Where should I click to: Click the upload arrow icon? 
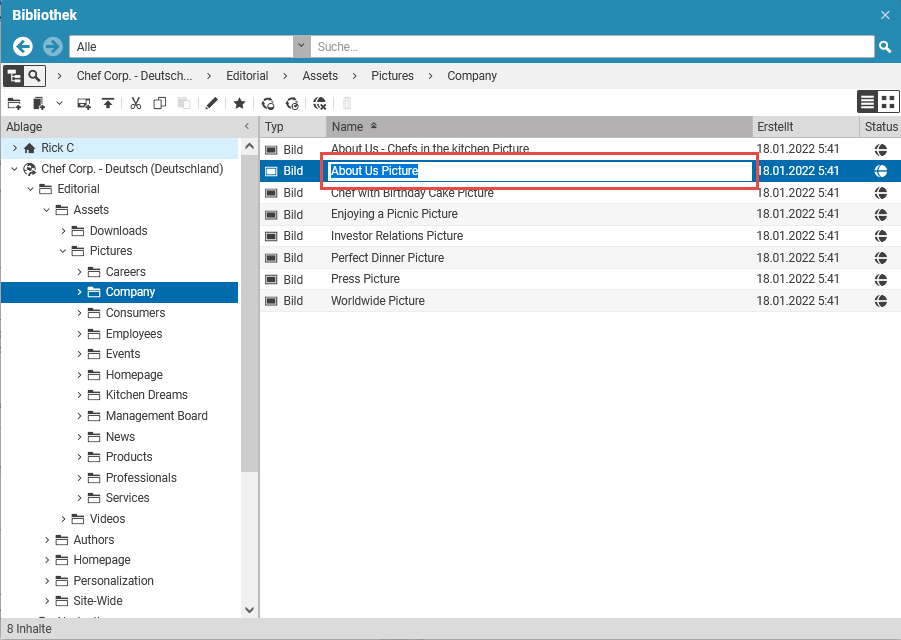coord(108,103)
